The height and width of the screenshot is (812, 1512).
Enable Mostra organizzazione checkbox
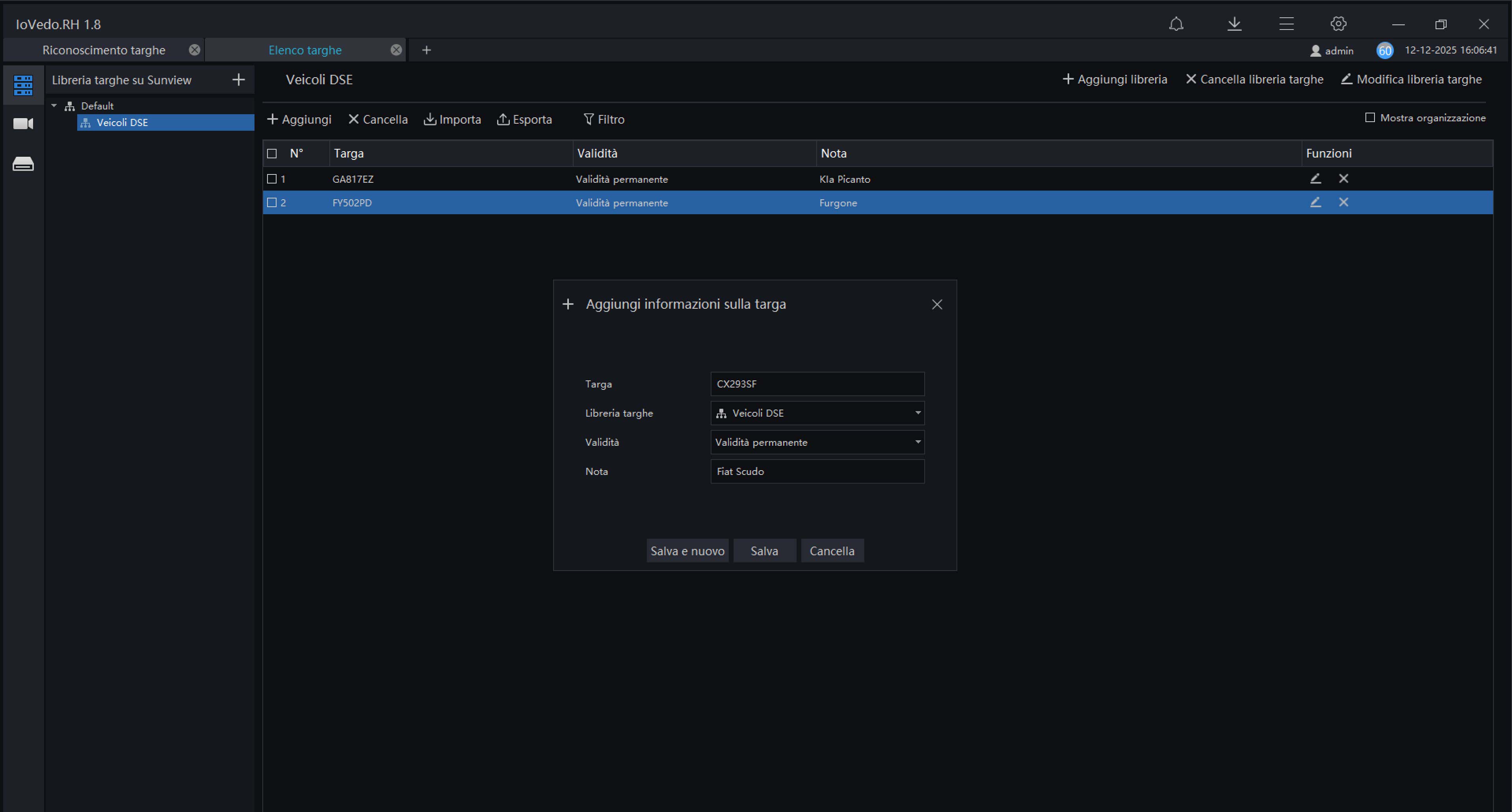click(1369, 118)
